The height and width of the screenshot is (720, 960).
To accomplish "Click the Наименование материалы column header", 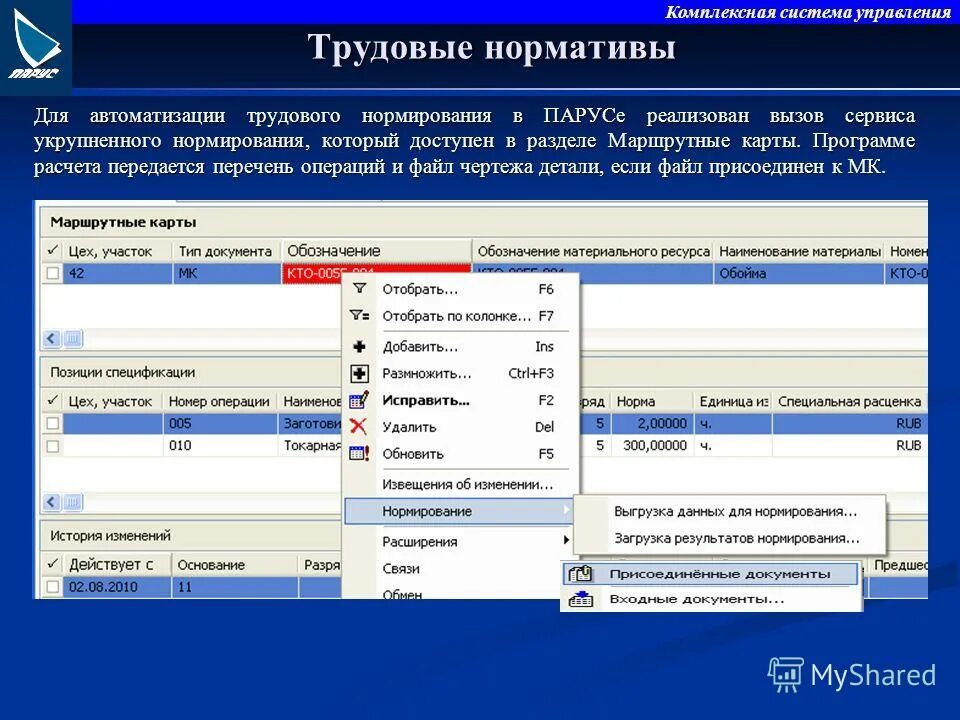I will click(x=799, y=251).
